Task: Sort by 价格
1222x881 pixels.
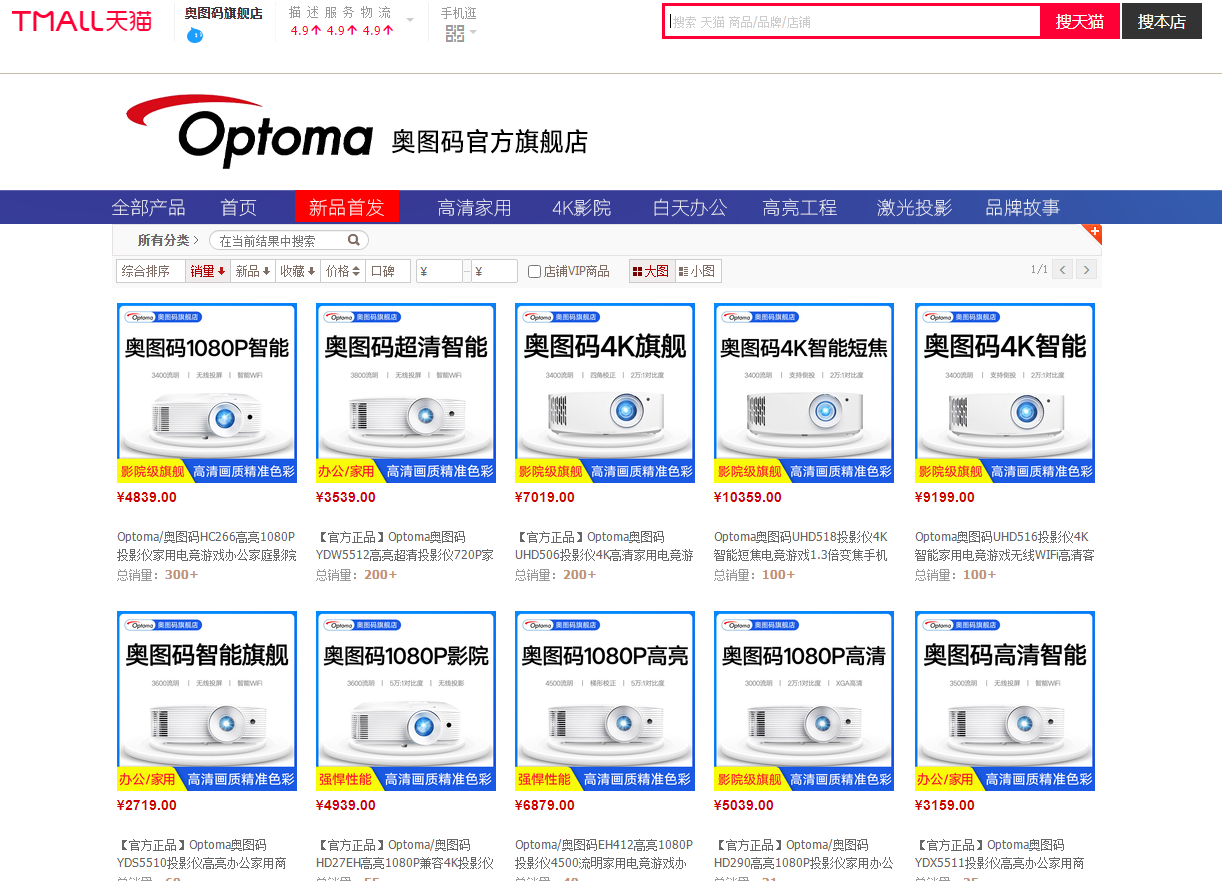Action: 343,271
